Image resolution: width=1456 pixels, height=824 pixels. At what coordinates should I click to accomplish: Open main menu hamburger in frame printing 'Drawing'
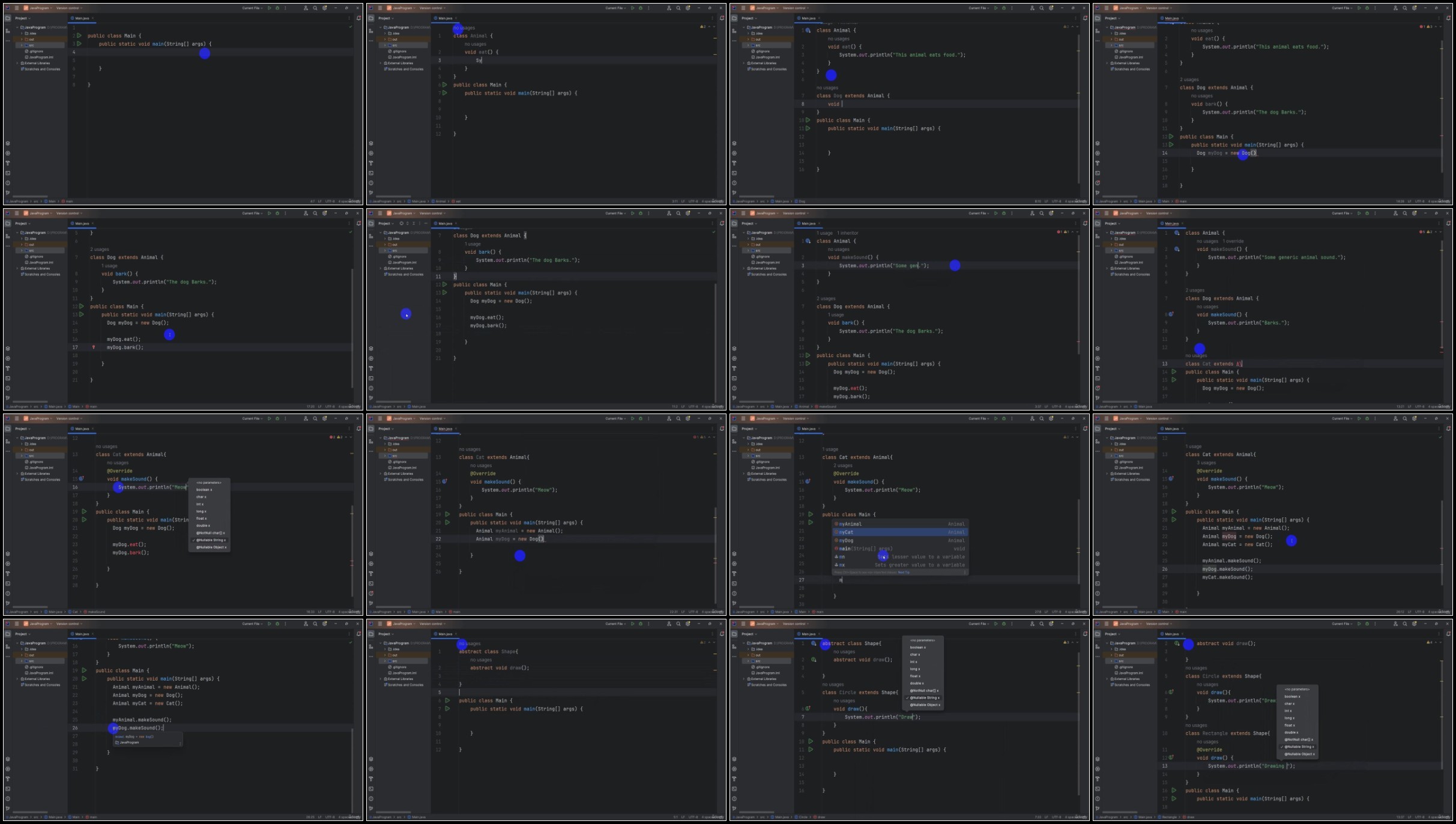[1107, 624]
